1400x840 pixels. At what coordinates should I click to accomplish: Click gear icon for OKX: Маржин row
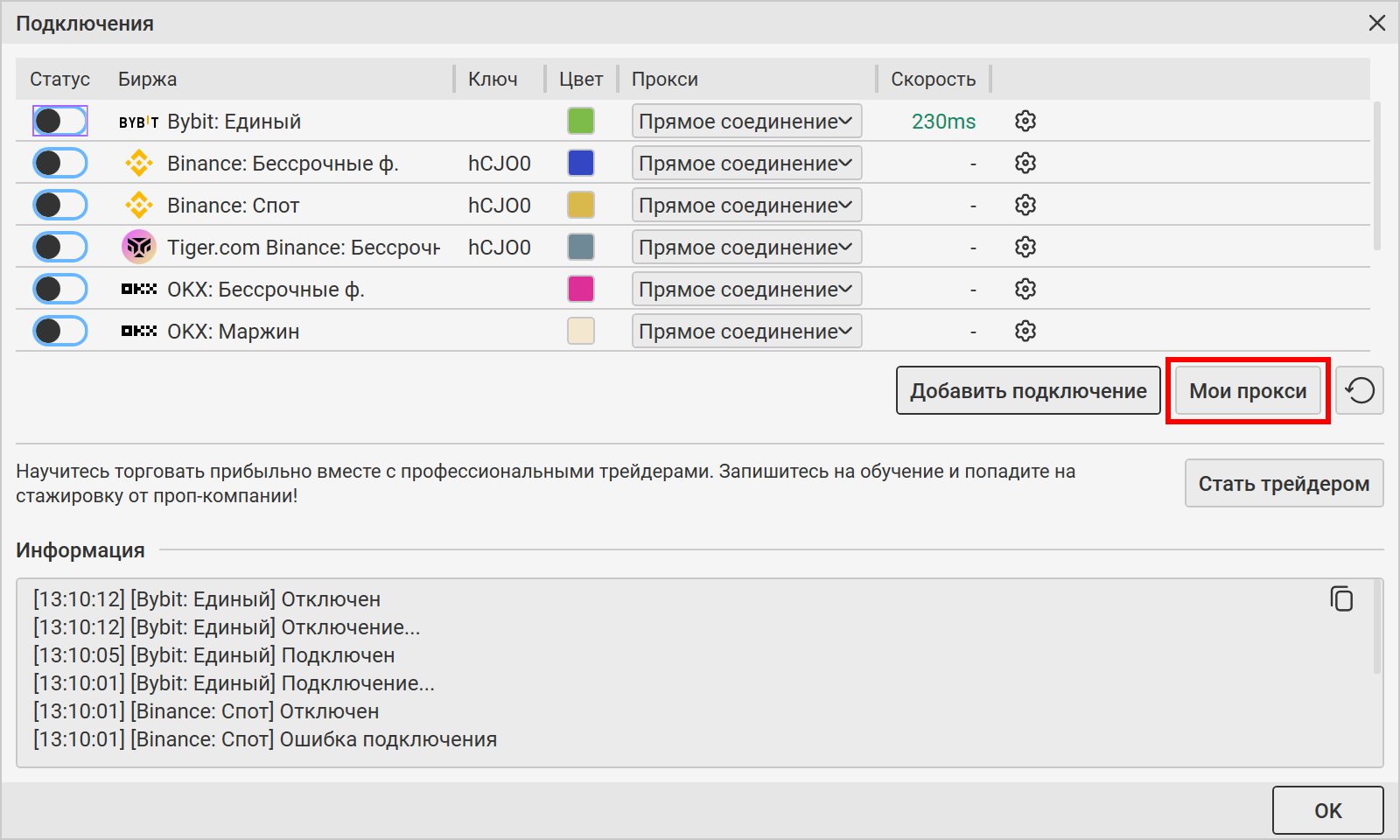click(1025, 331)
